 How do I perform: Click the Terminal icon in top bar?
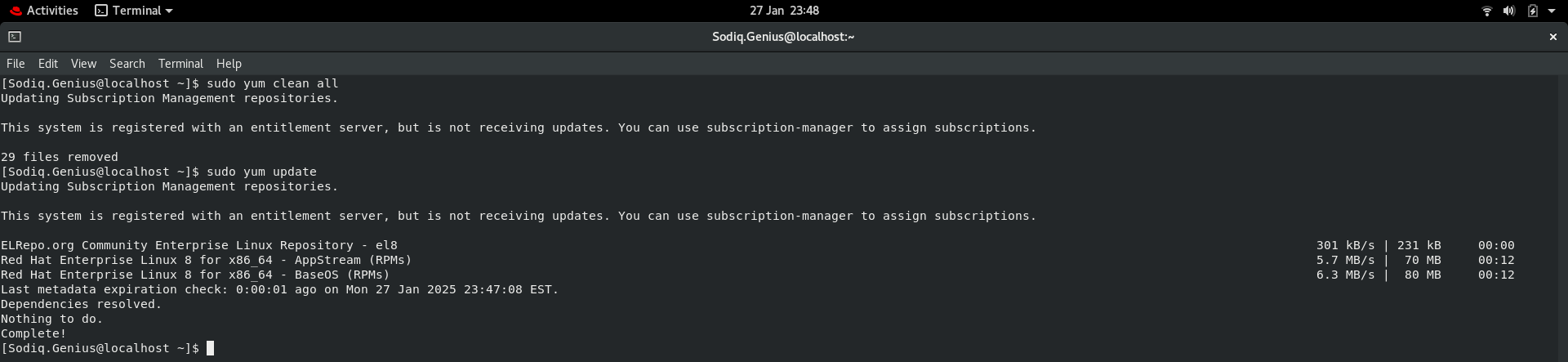[101, 11]
